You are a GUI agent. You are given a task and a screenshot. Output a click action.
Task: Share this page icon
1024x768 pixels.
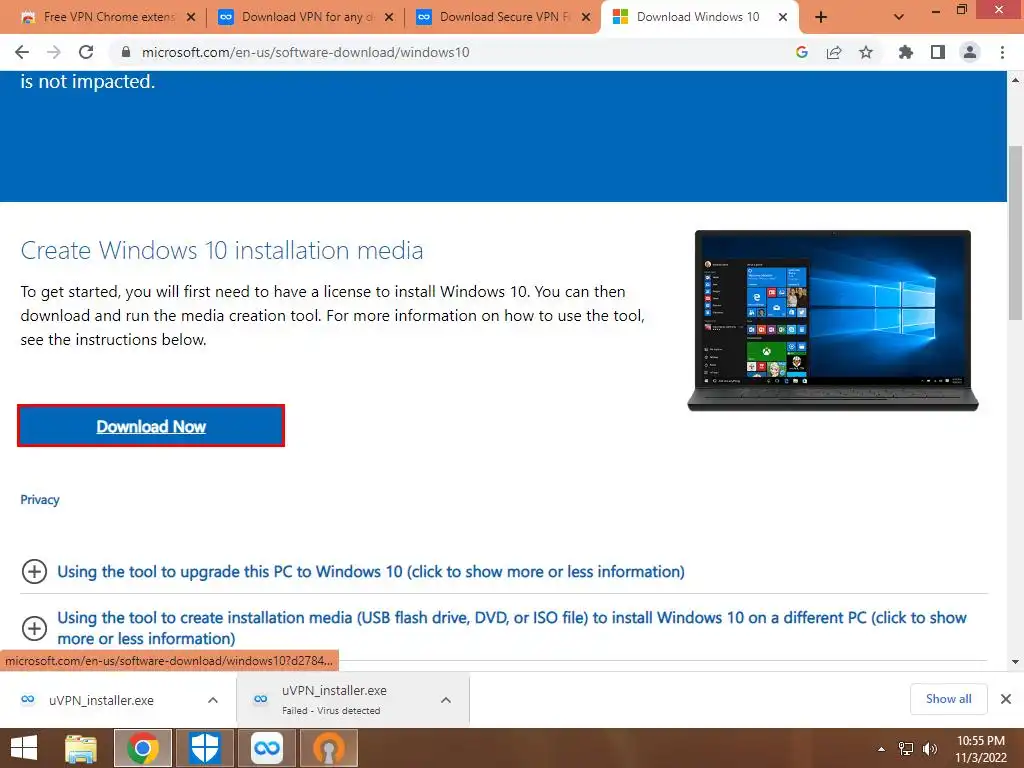[834, 52]
